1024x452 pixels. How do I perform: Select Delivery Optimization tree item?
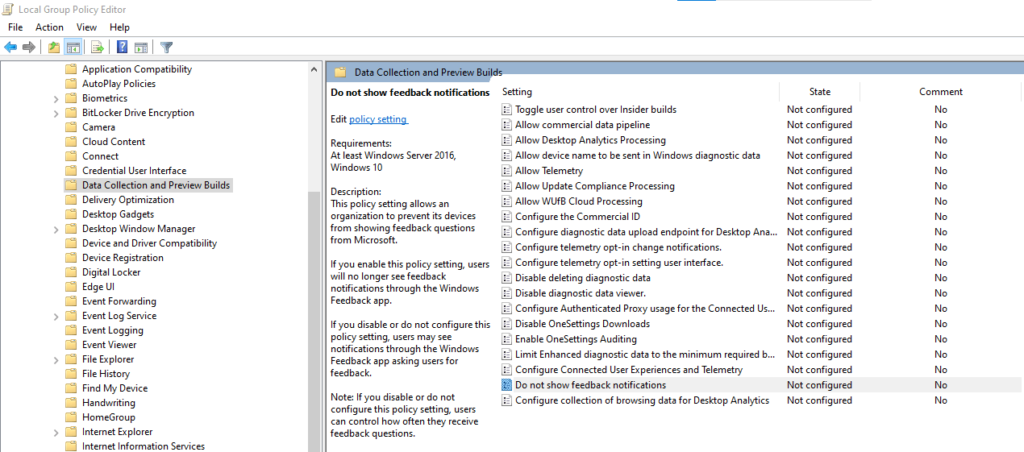click(x=128, y=200)
